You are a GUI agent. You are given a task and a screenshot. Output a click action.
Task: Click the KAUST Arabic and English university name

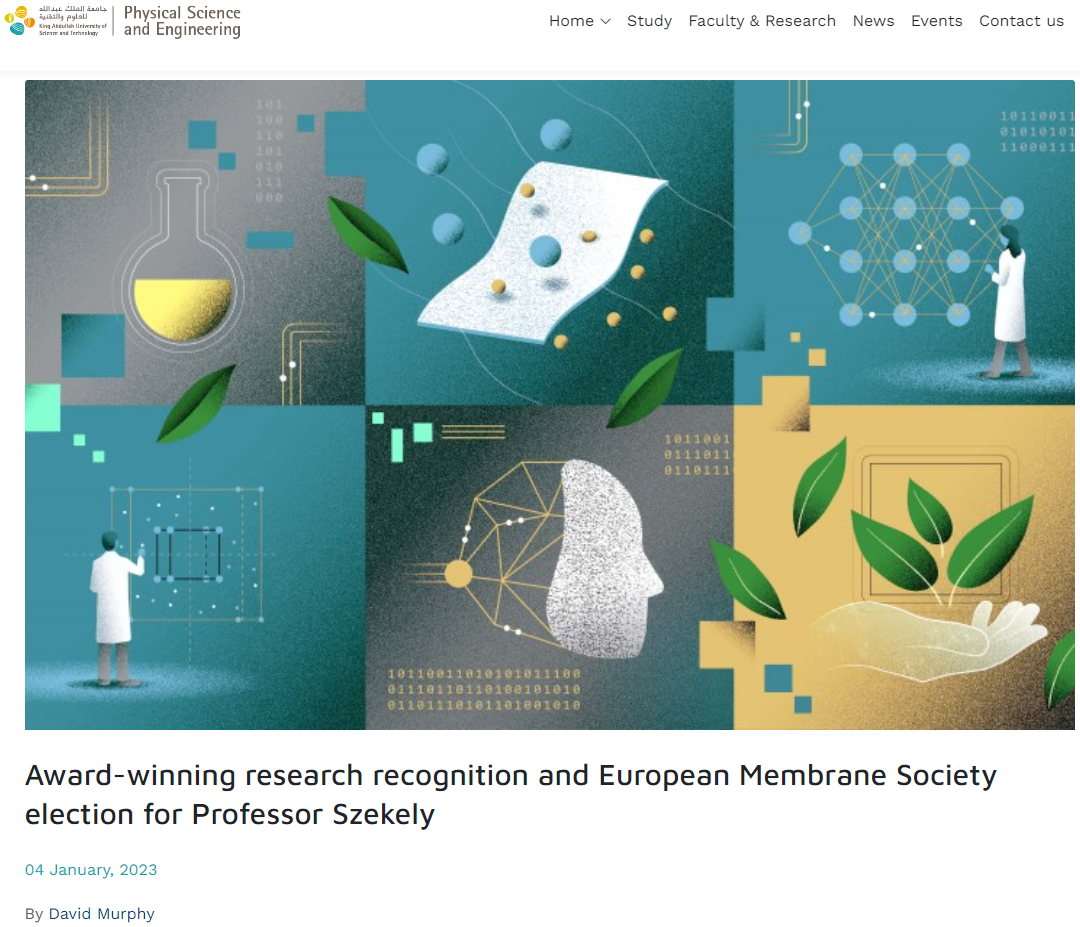[72, 20]
